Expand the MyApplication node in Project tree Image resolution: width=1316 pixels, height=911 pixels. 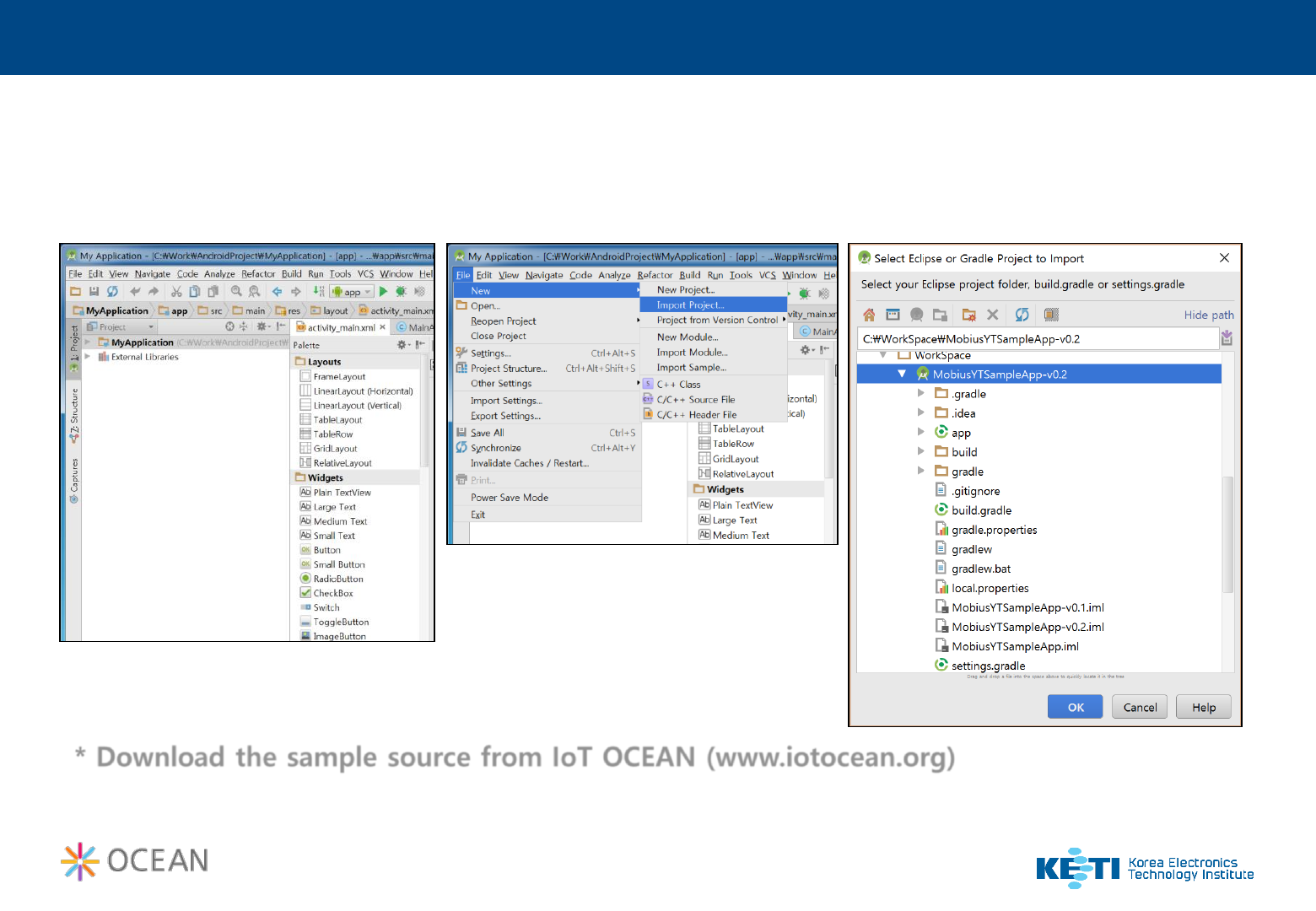coord(88,342)
